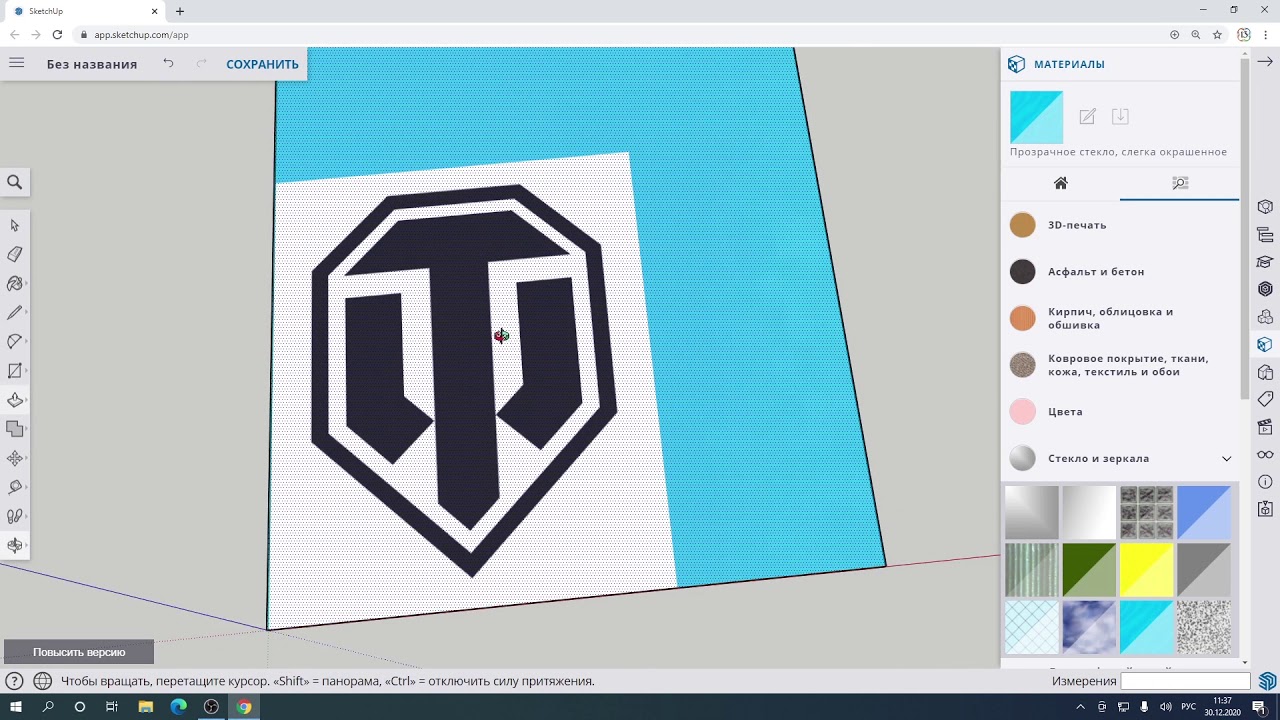This screenshot has height=720, width=1280.
Task: Click the globe language icon in status bar
Action: [x=43, y=681]
